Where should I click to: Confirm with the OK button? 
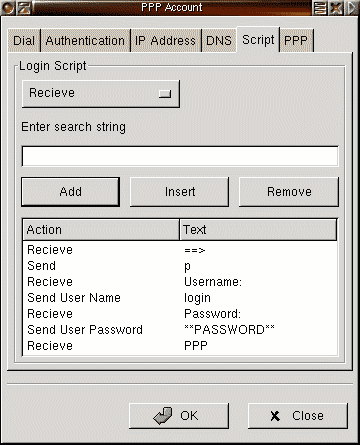pos(179,416)
